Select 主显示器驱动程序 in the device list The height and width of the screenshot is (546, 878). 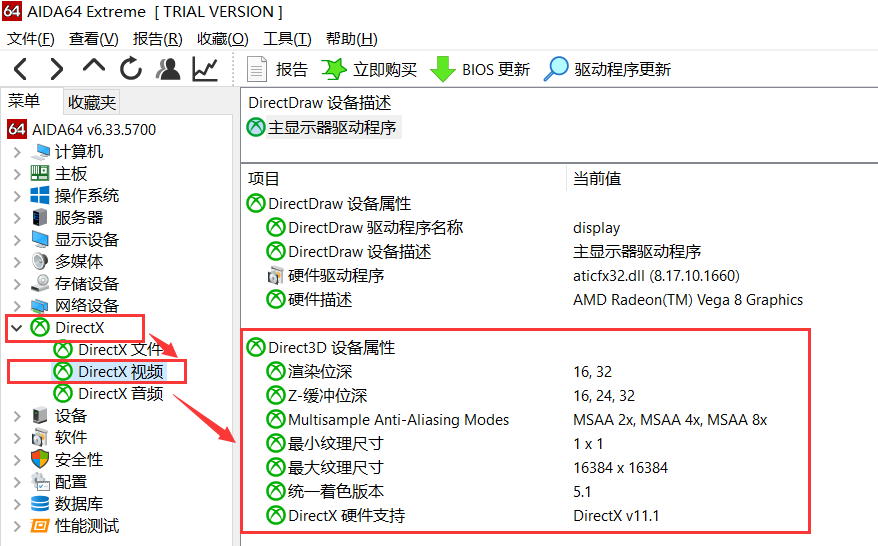[323, 127]
